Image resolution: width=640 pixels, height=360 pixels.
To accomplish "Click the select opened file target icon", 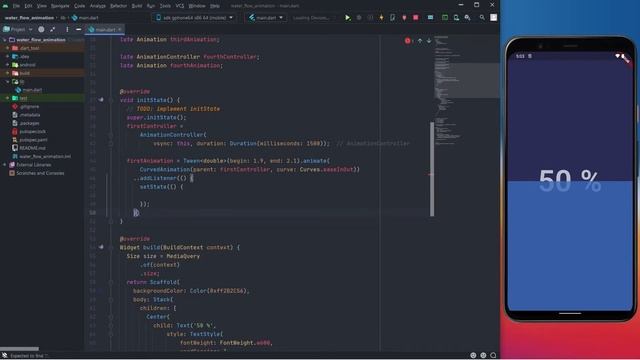I will 41,29.
